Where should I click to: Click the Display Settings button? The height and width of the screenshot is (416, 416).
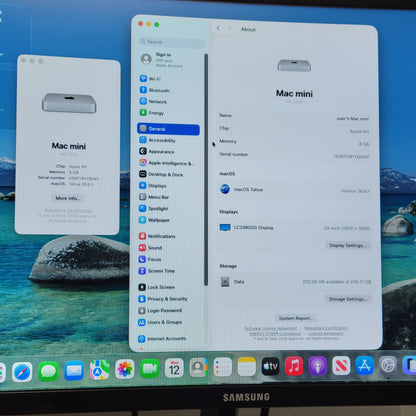pos(347,245)
